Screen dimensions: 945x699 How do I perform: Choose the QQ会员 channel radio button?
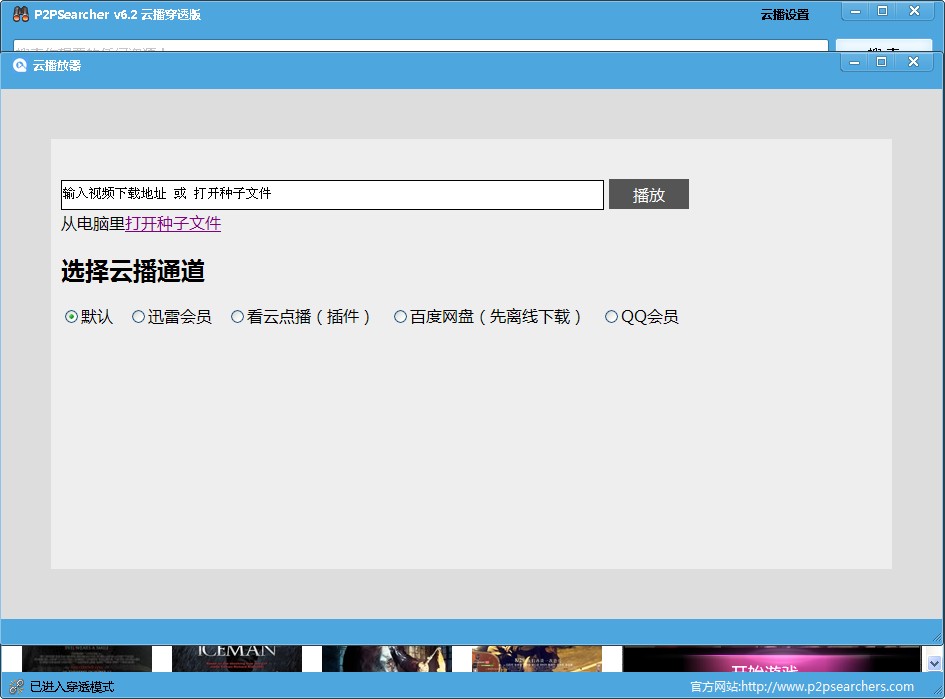(612, 317)
